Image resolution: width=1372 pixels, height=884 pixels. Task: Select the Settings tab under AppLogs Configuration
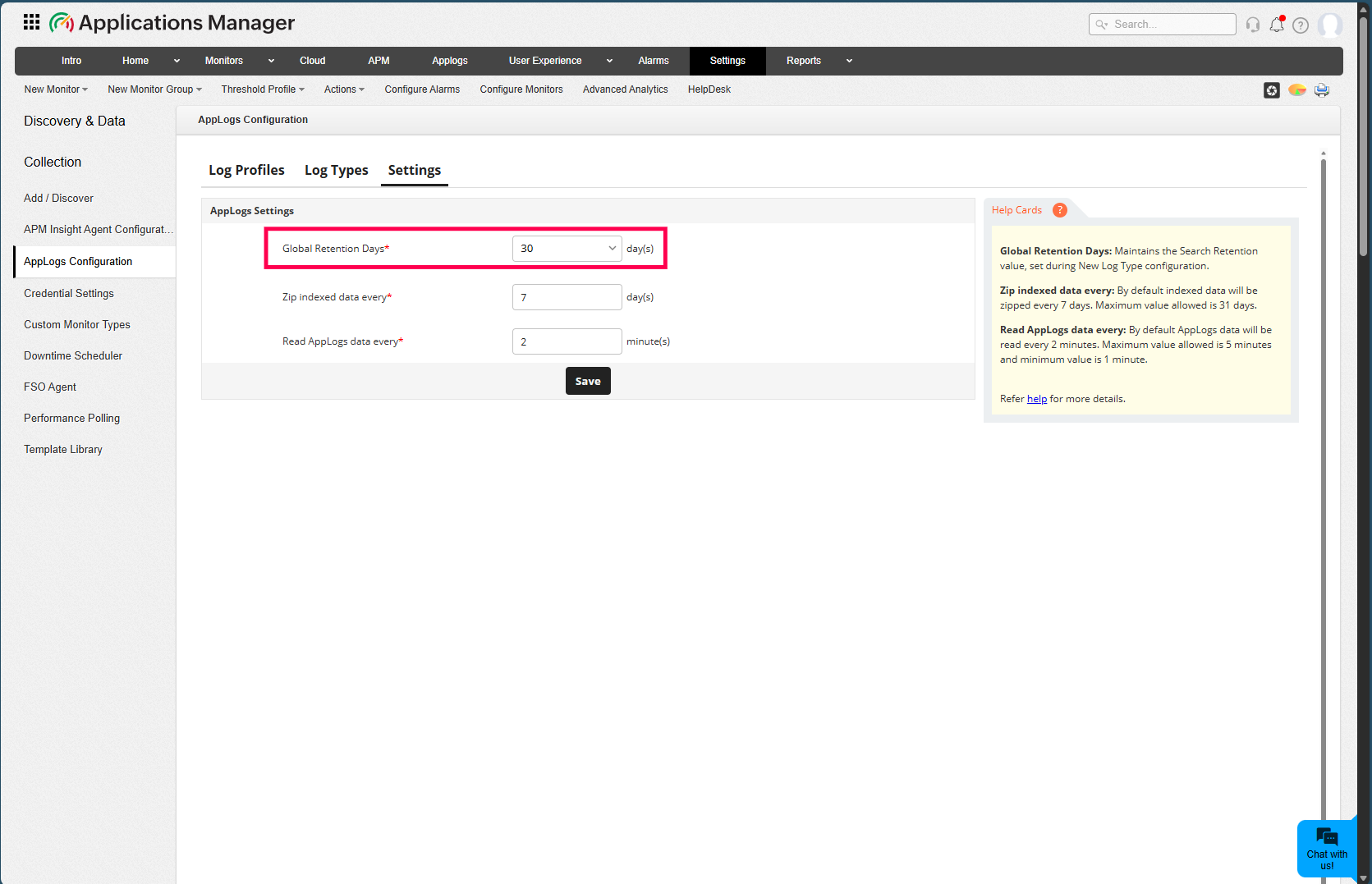(x=415, y=170)
